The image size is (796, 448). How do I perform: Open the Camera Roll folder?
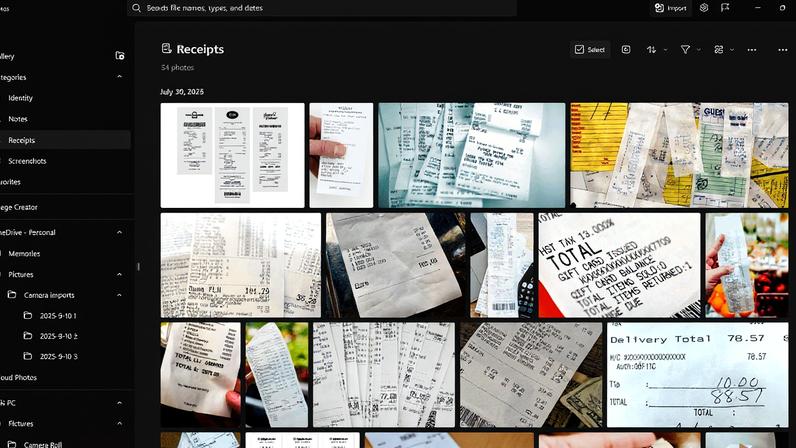pos(43,444)
